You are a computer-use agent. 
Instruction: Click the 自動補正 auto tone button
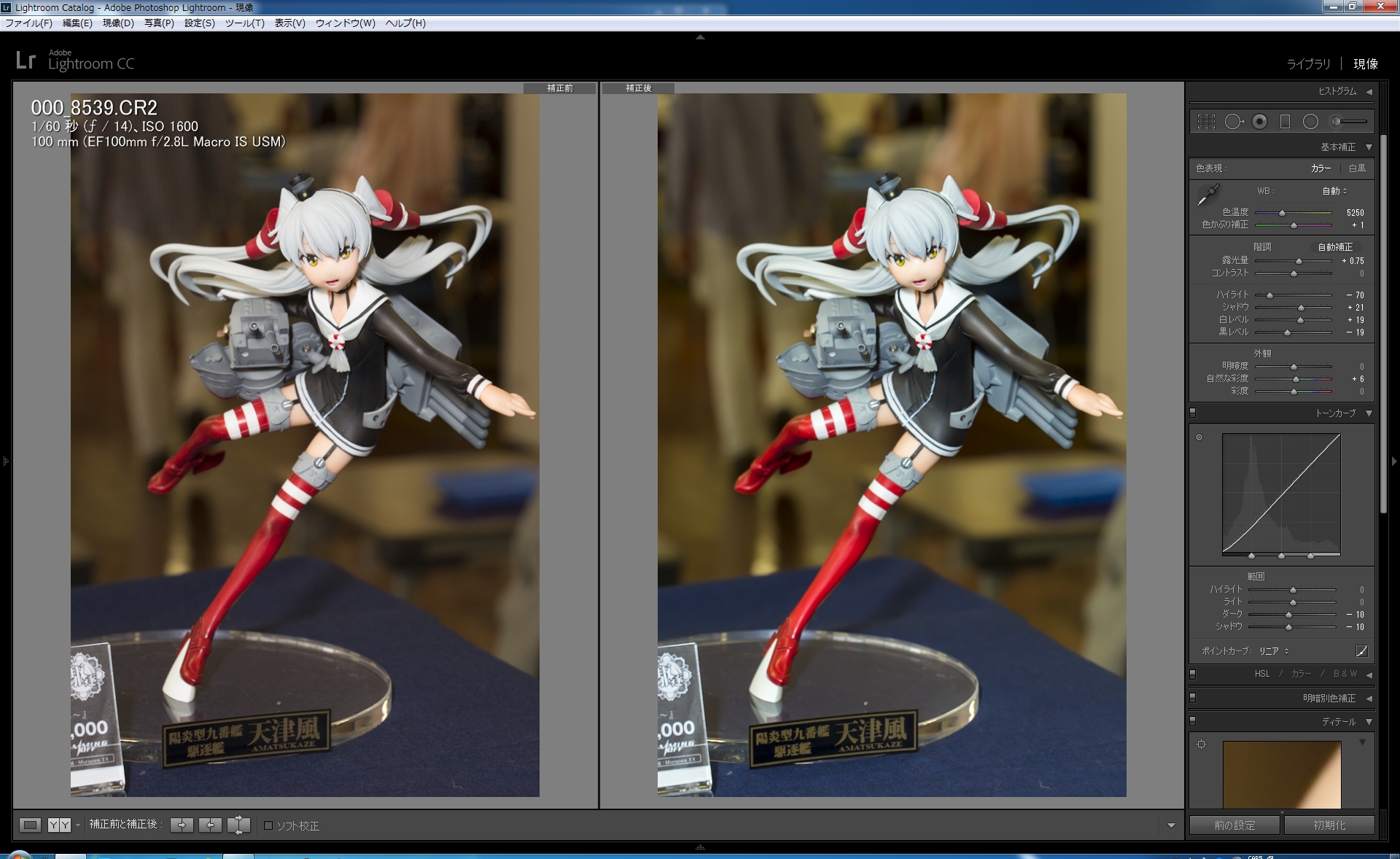(x=1335, y=247)
